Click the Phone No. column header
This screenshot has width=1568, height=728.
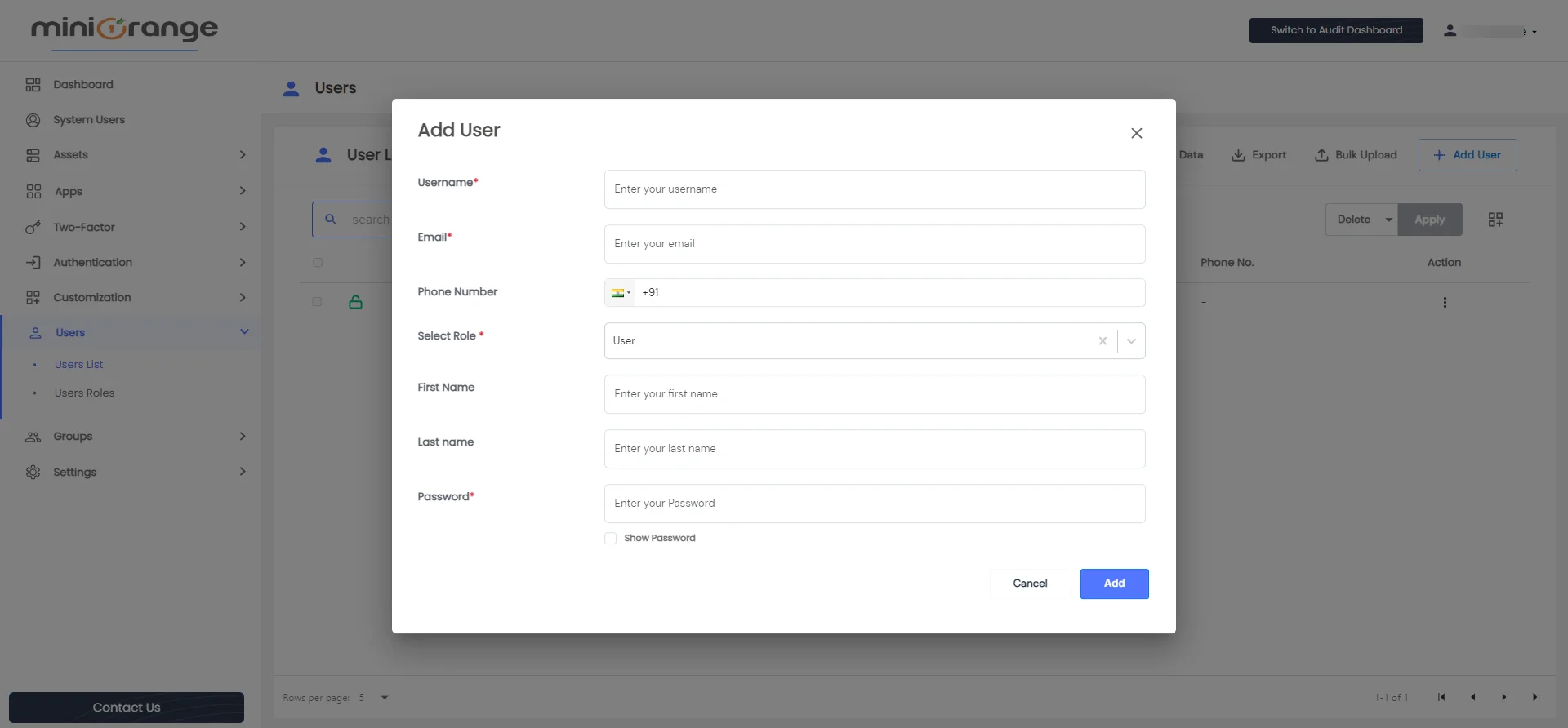(x=1227, y=263)
